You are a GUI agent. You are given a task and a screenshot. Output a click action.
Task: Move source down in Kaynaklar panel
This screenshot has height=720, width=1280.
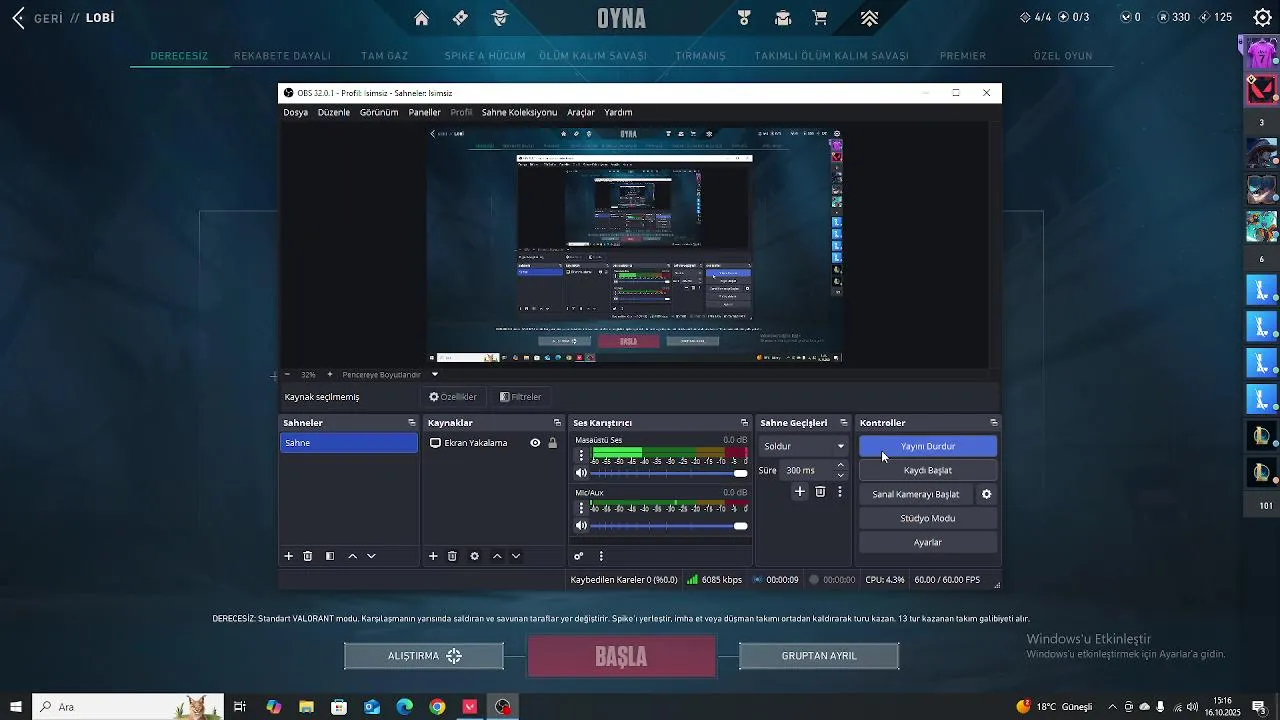tap(516, 556)
